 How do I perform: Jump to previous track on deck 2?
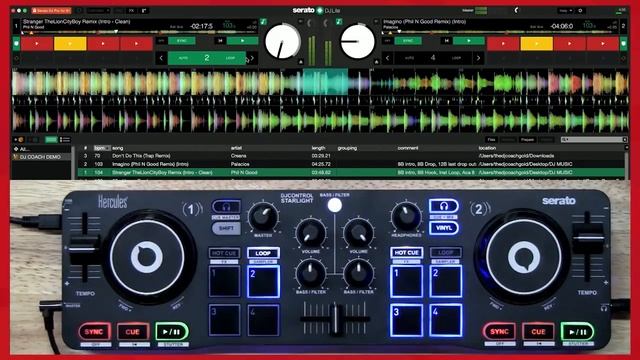[x=447, y=41]
